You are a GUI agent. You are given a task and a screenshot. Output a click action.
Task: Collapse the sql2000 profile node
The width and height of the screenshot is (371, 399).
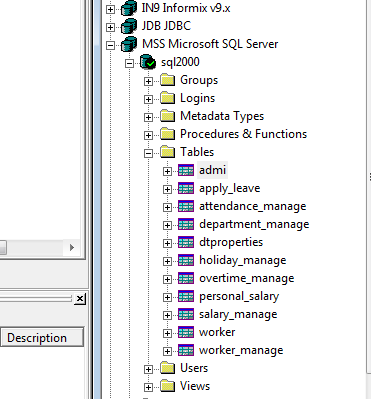129,63
